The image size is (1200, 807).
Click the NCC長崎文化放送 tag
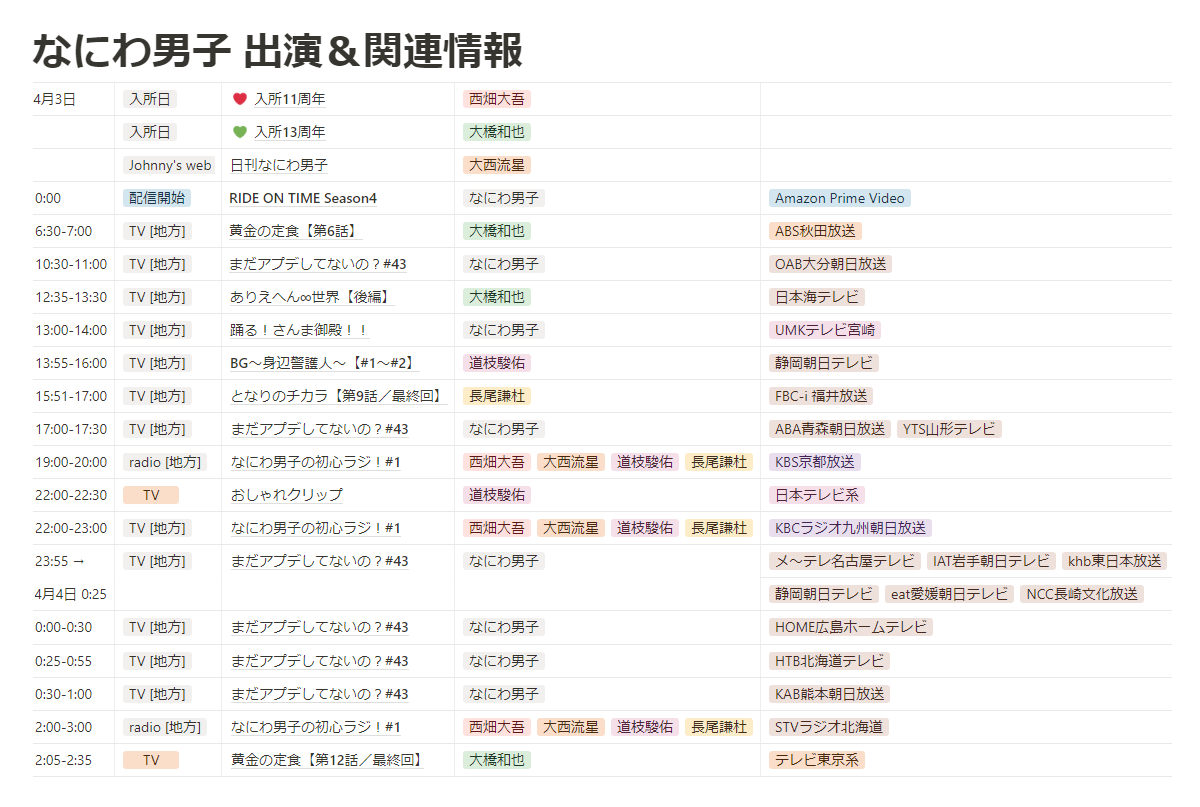pyautogui.click(x=1082, y=594)
